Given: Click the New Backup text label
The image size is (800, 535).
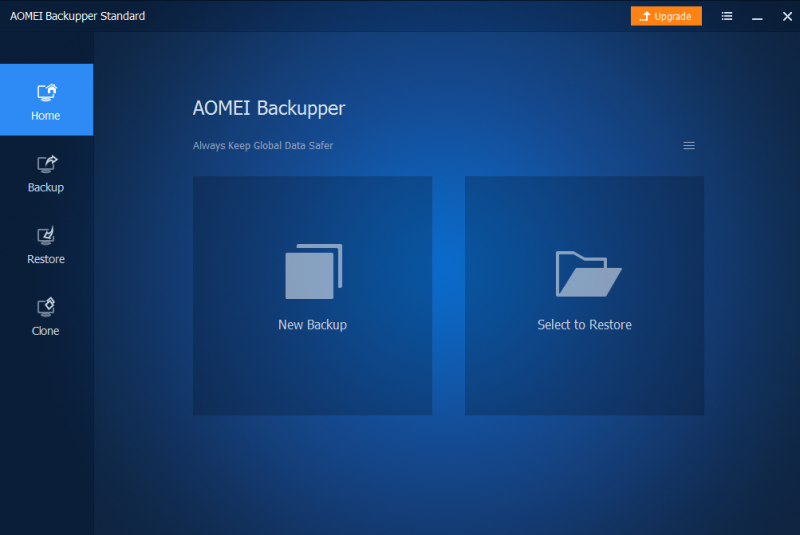Looking at the screenshot, I should [312, 325].
